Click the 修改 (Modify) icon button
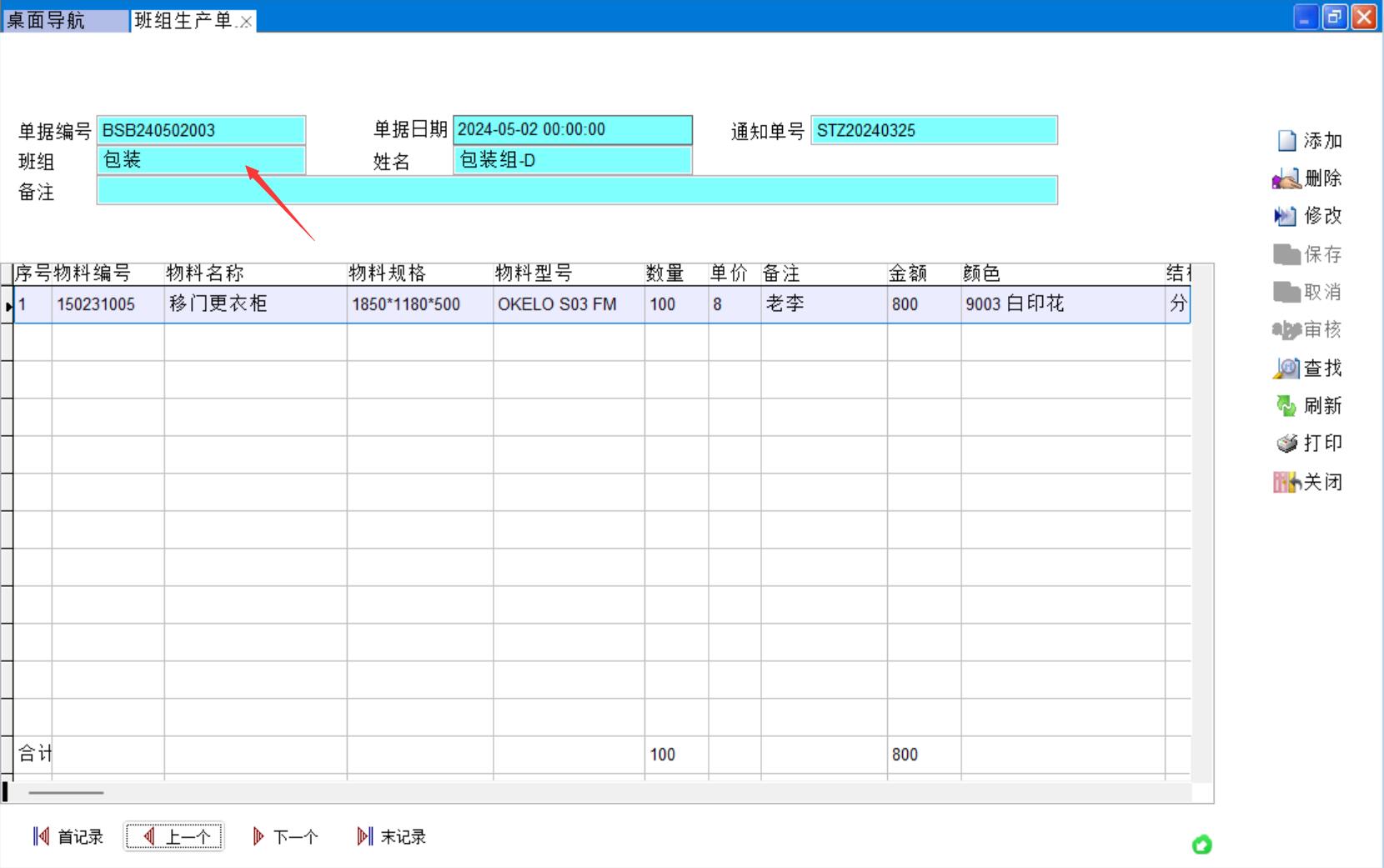 click(1285, 216)
